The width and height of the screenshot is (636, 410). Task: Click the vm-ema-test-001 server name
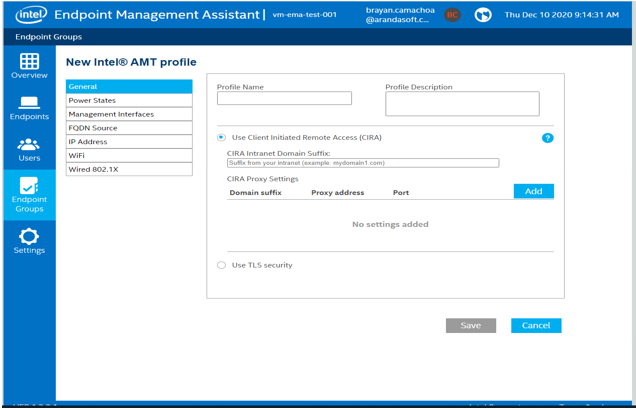304,15
